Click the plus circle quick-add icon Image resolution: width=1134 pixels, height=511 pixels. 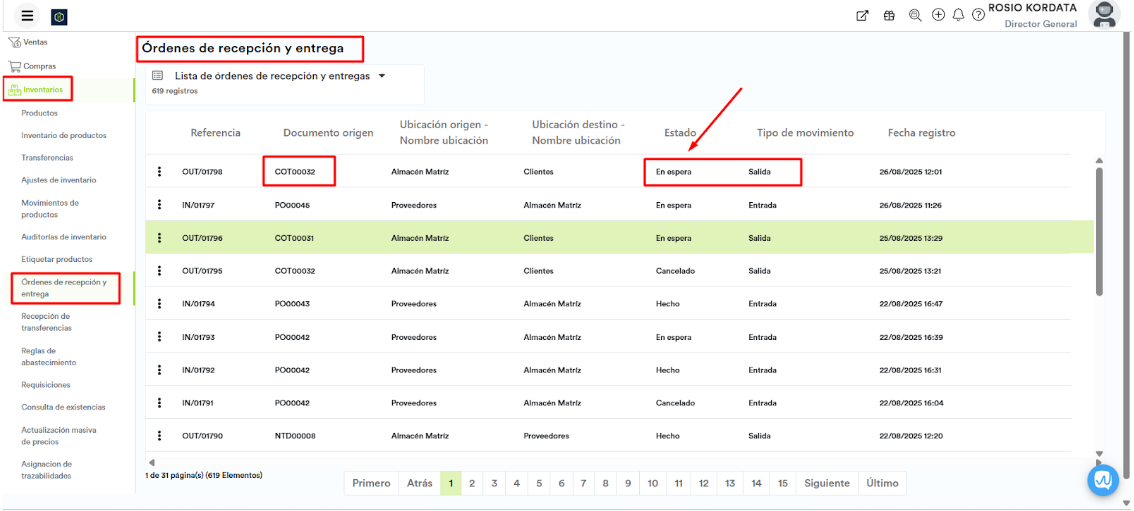pos(938,15)
